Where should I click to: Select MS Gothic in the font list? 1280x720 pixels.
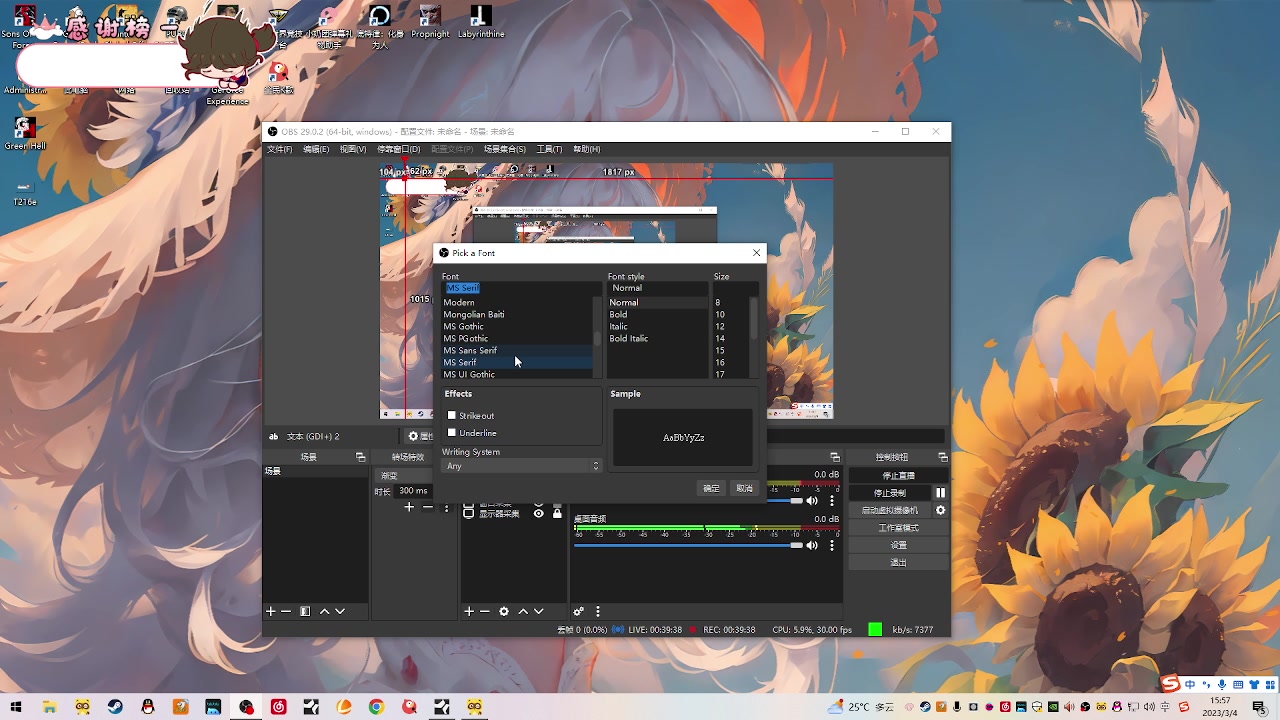[518, 326]
